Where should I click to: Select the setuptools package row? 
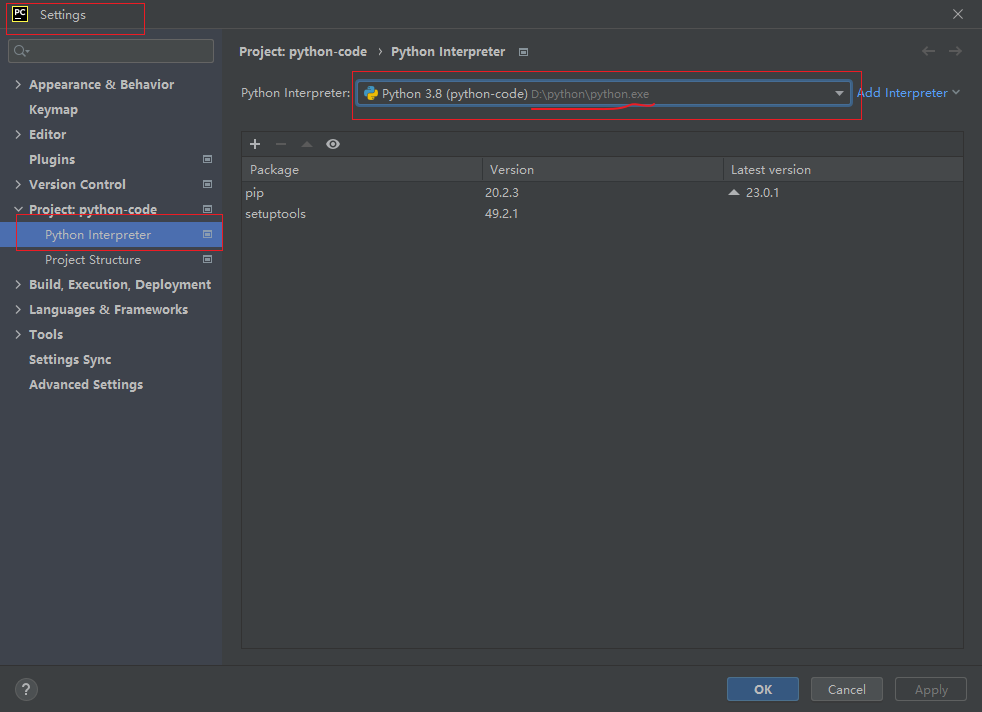click(602, 214)
